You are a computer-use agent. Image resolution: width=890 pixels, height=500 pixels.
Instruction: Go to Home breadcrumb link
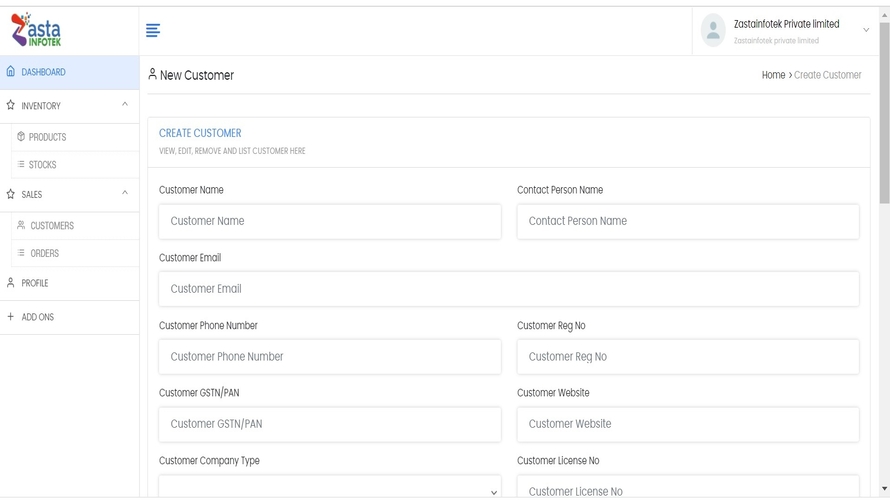pos(773,75)
